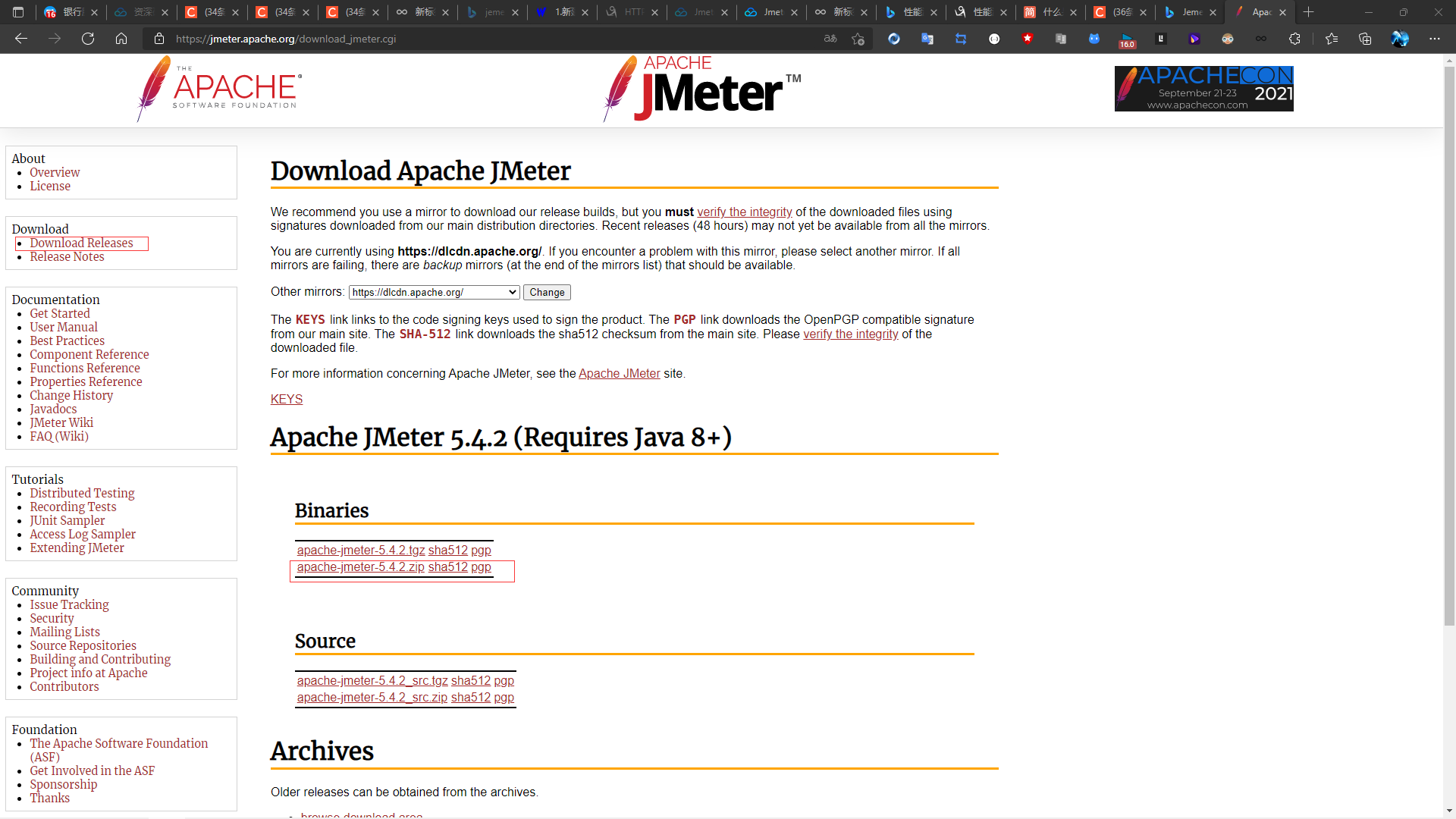The height and width of the screenshot is (819, 1456).
Task: Add this page to favorites star icon
Action: tap(858, 39)
